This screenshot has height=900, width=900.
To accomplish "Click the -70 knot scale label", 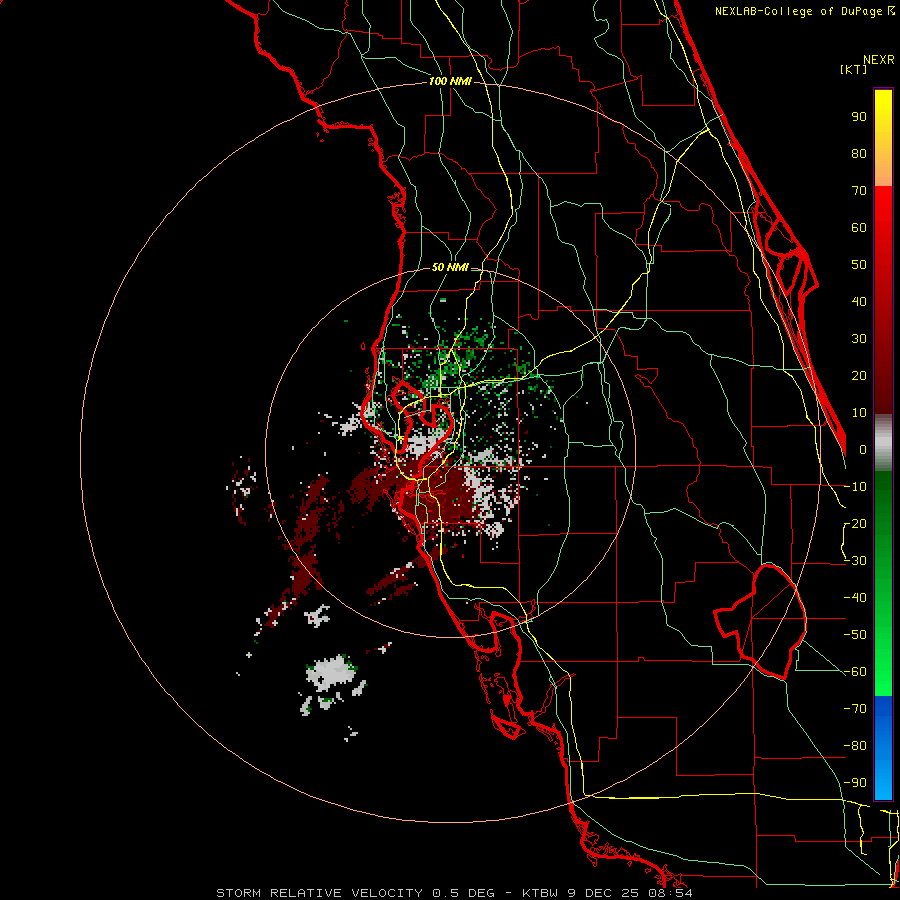I will pos(855,709).
